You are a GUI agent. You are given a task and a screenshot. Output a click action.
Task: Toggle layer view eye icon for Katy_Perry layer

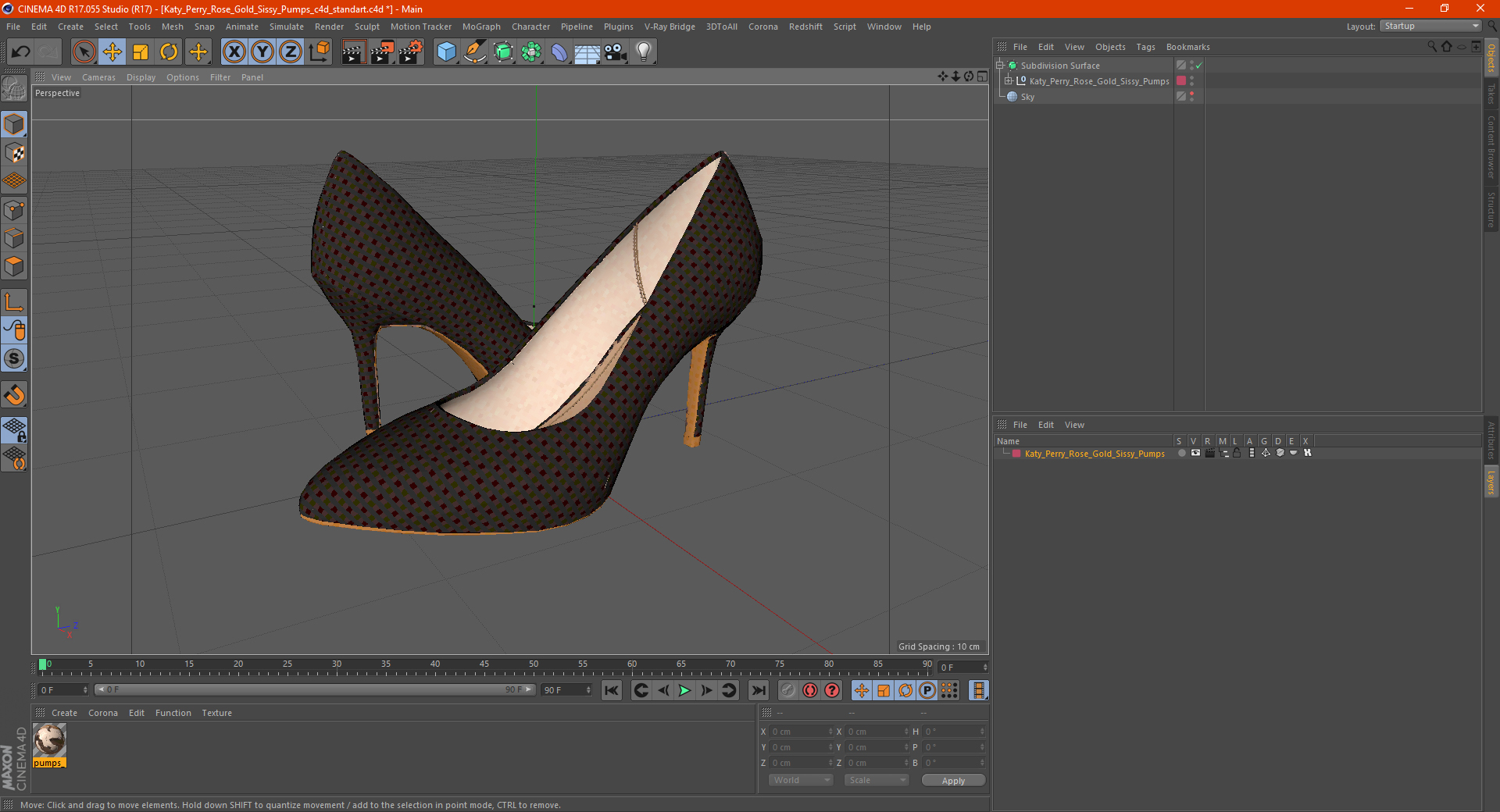pyautogui.click(x=1195, y=453)
